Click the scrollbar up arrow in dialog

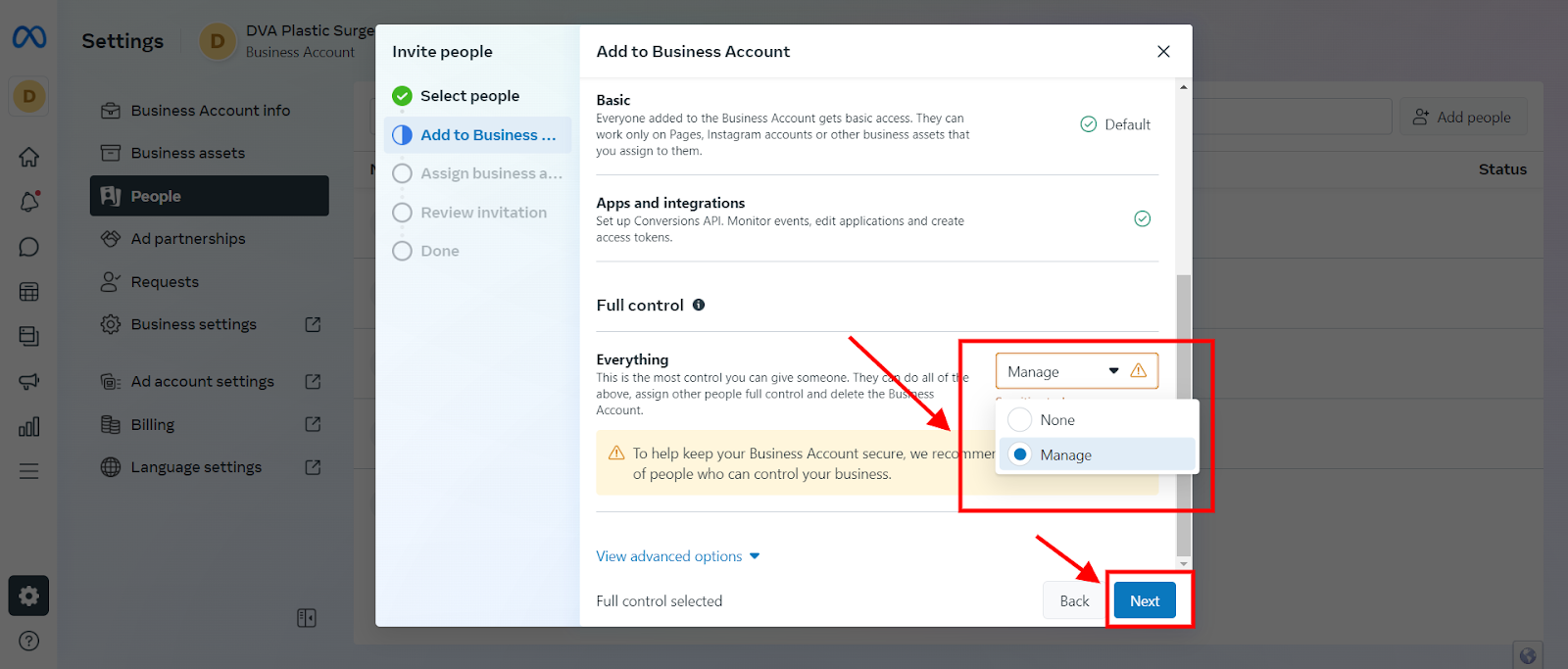[1184, 87]
